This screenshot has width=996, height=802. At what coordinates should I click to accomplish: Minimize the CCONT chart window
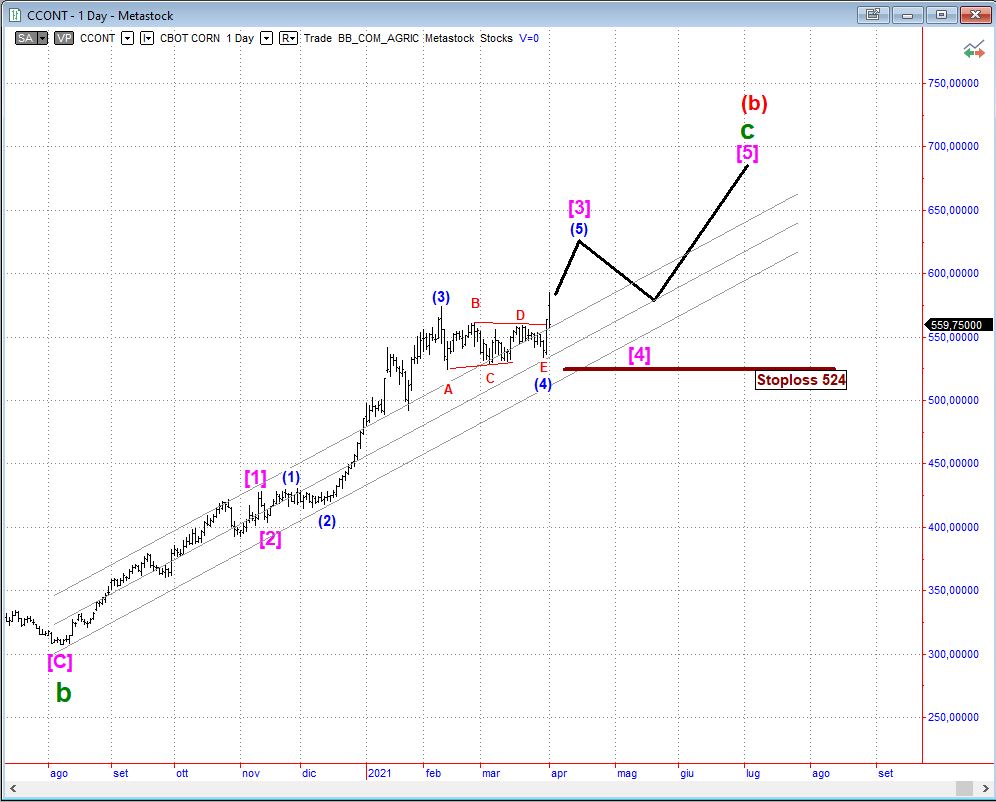(907, 15)
